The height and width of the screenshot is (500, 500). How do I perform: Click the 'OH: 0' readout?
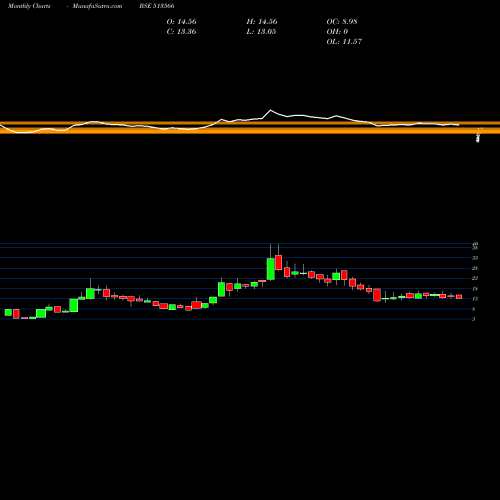click(337, 32)
